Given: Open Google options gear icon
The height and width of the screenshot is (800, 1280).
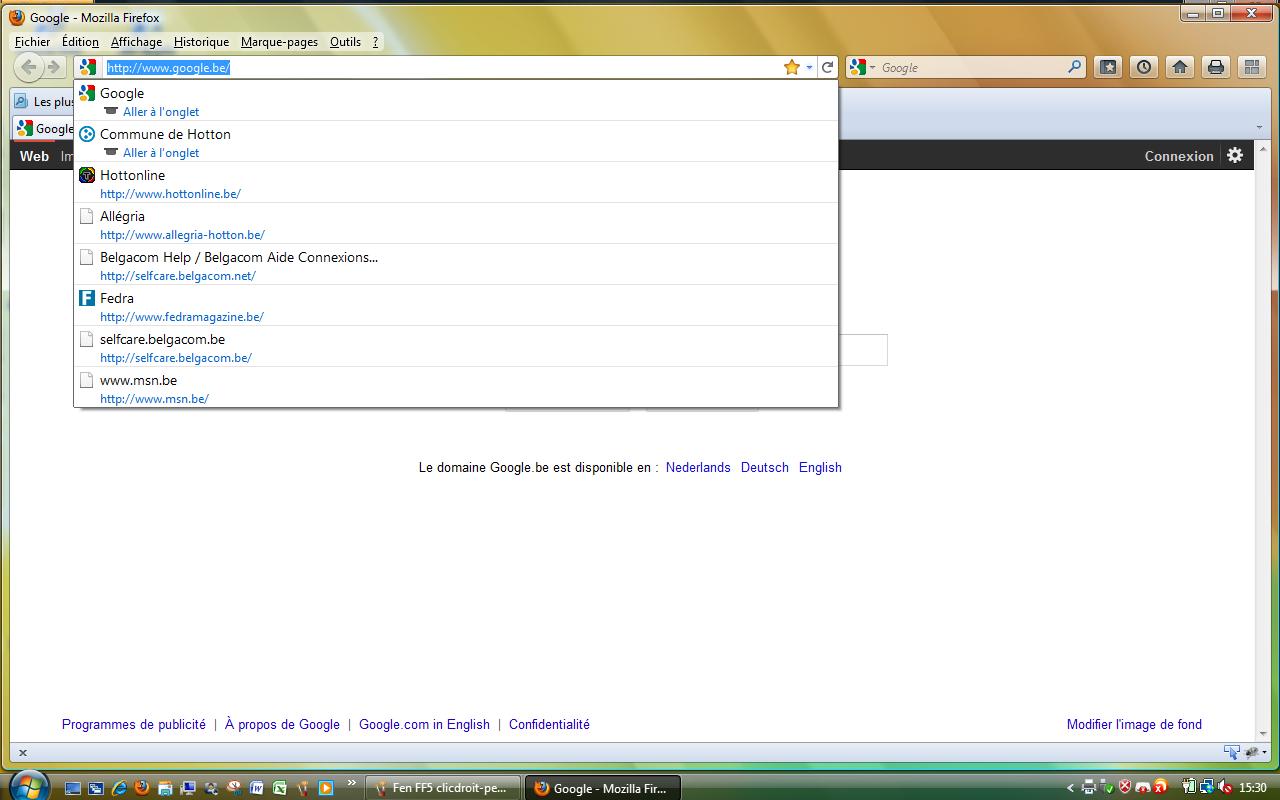Looking at the screenshot, I should (1235, 155).
